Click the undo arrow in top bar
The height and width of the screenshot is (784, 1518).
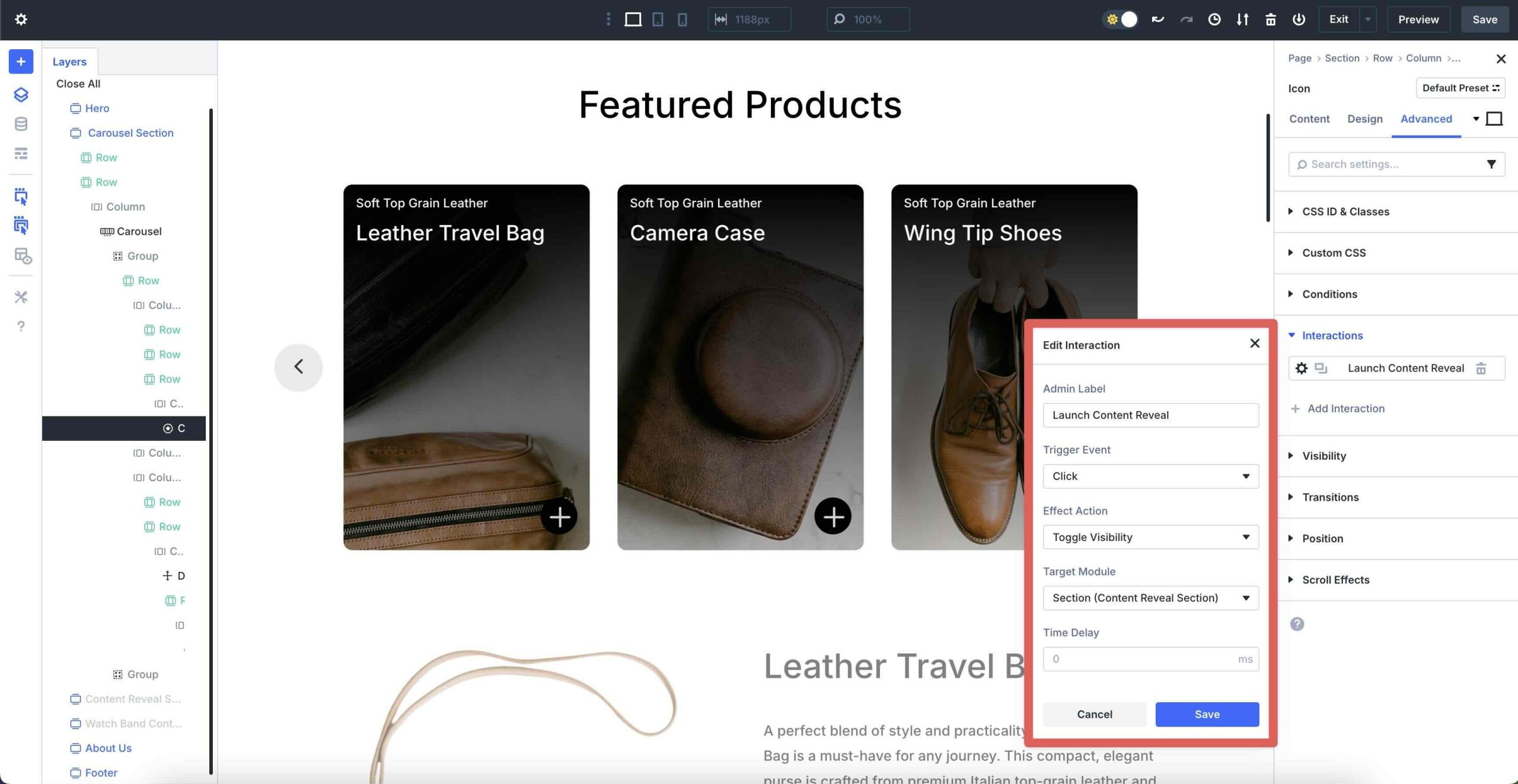click(1157, 20)
